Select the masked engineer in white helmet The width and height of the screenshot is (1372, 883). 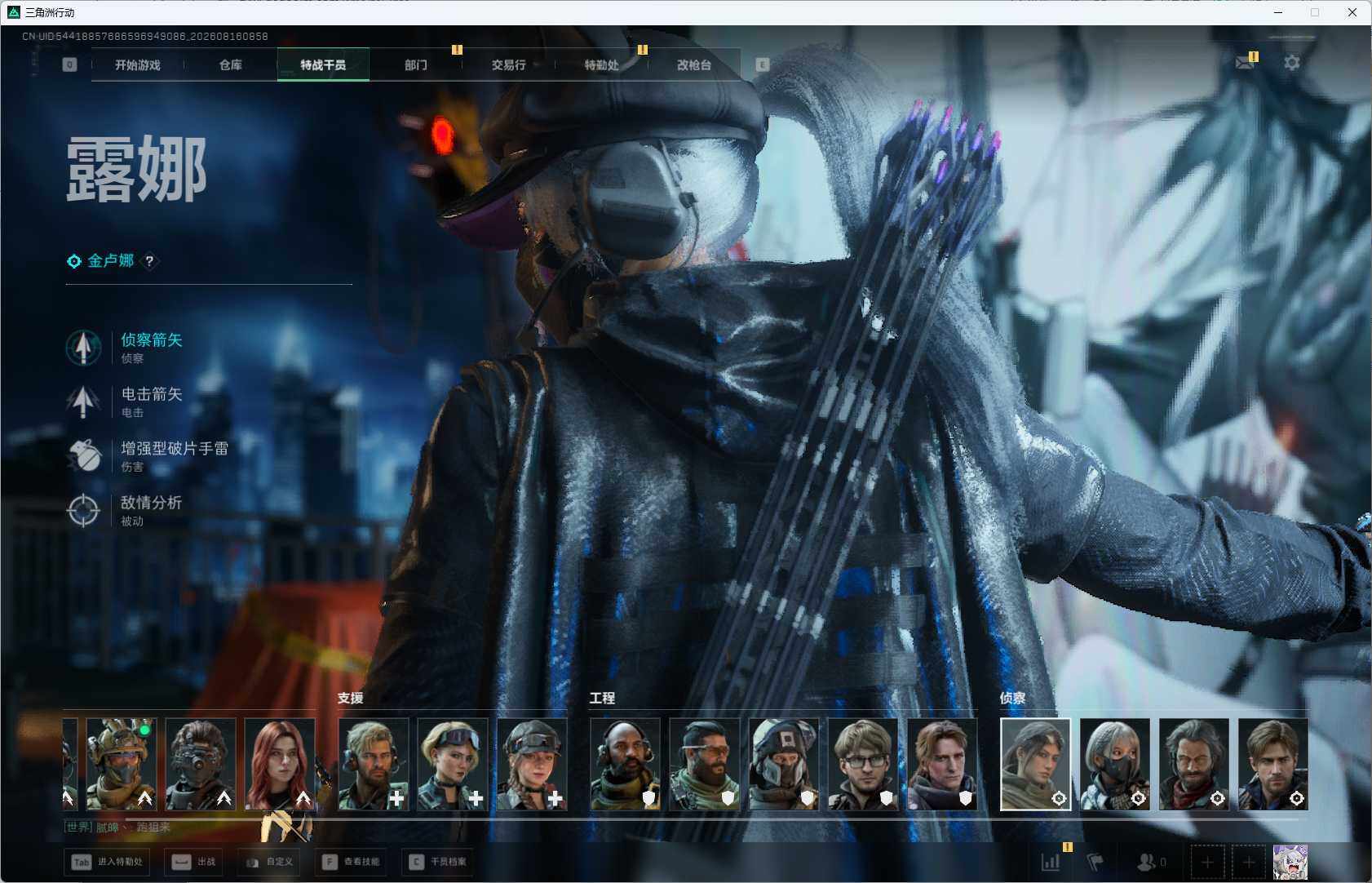point(784,764)
